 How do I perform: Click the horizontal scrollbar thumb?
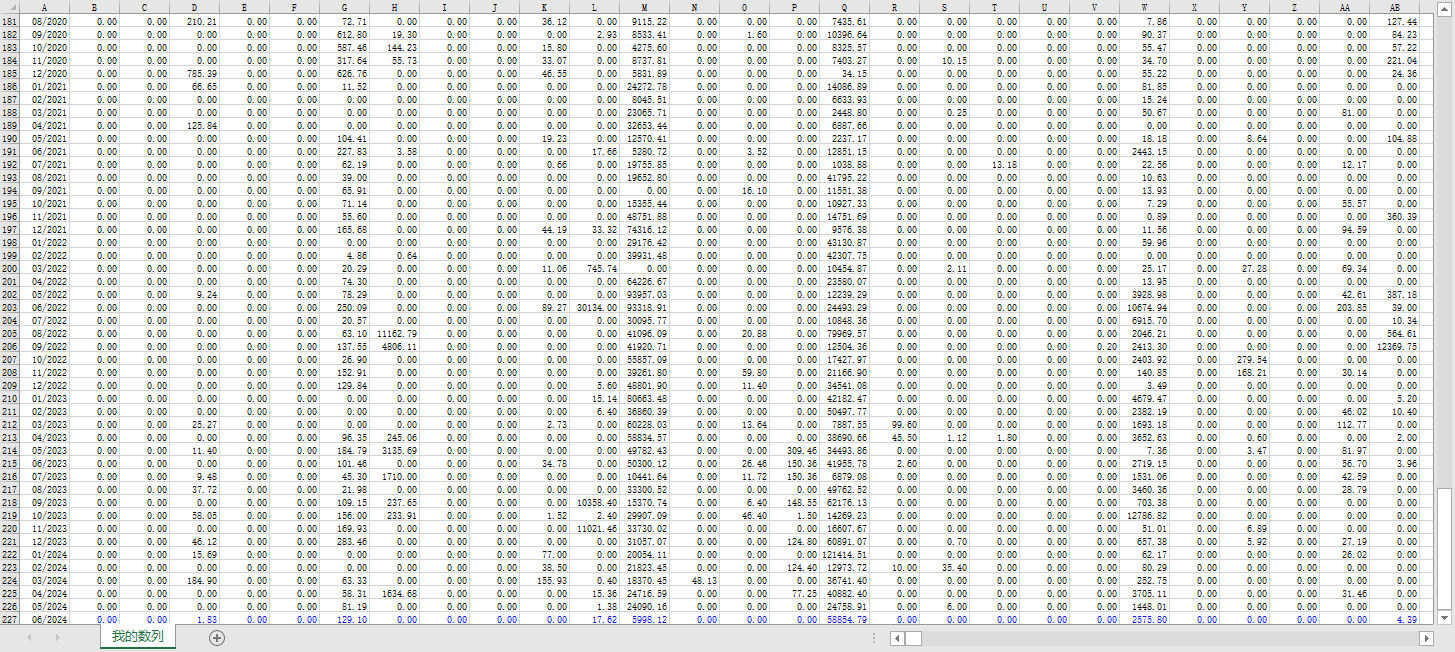pos(914,638)
